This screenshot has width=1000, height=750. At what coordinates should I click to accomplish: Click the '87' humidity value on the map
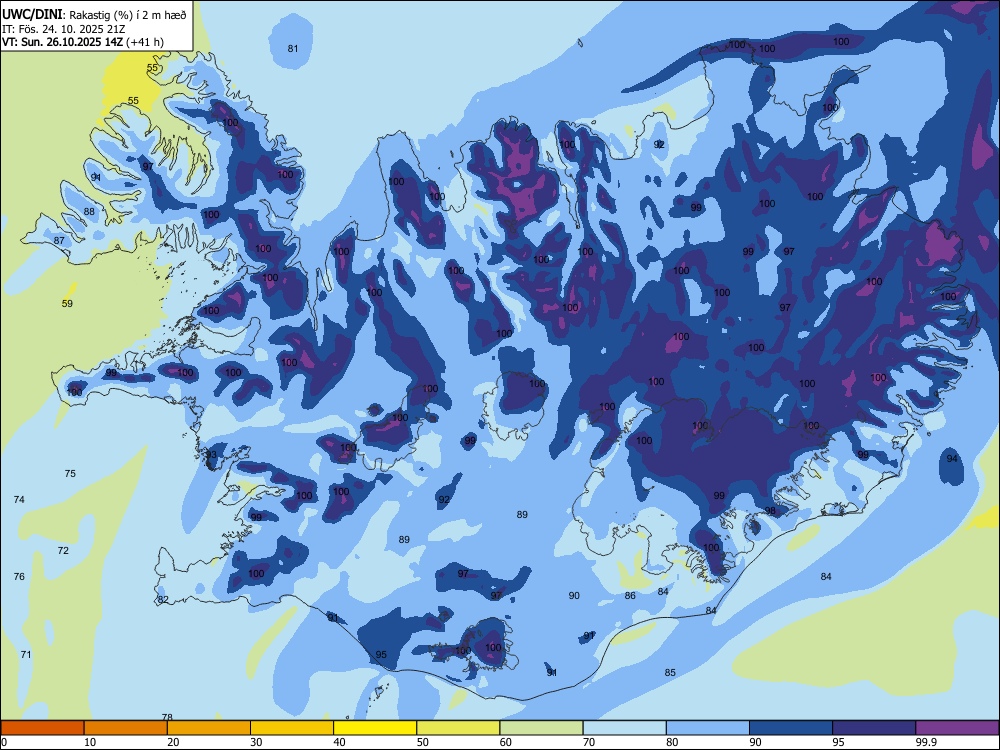(59, 240)
